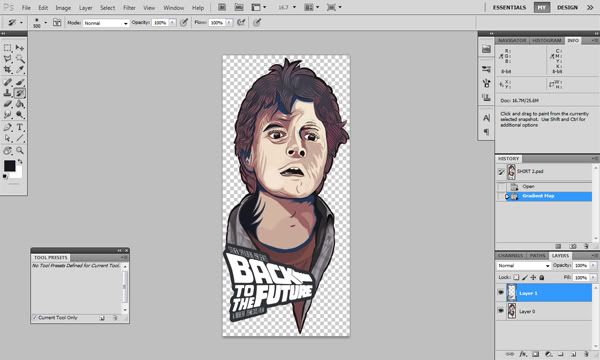The width and height of the screenshot is (600, 360).
Task: Select the Quick Selection tool
Action: click(20, 59)
